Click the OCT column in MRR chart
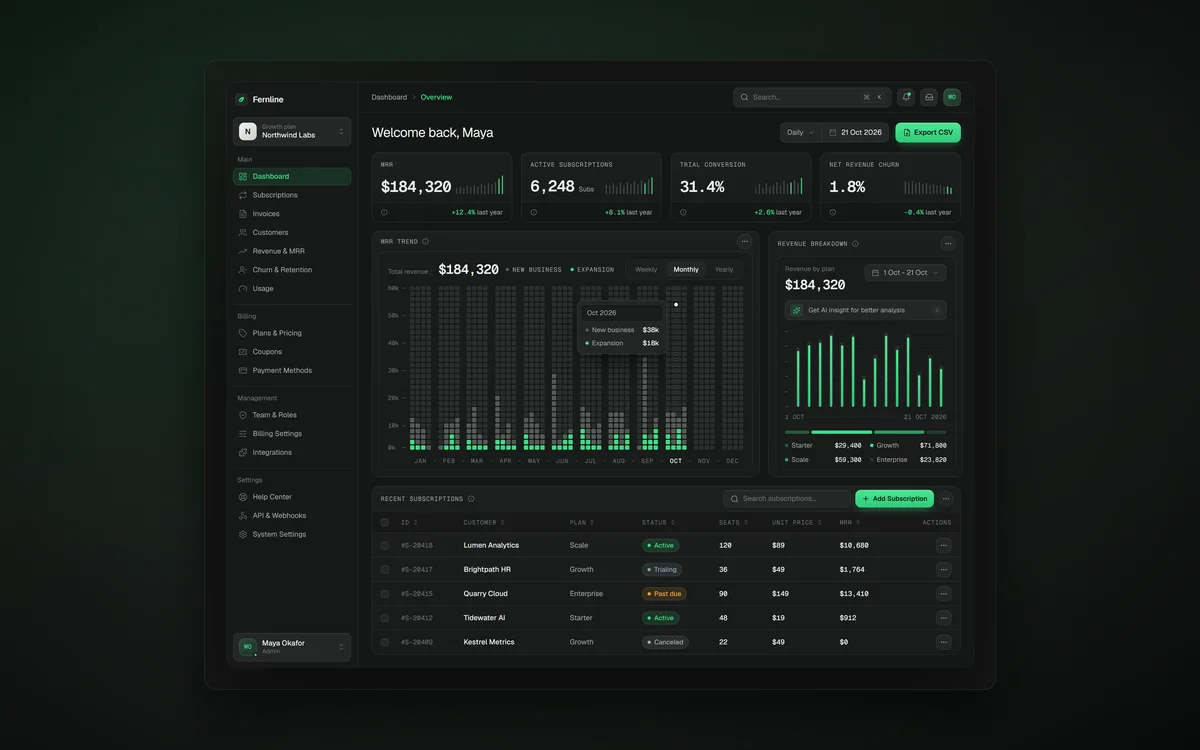This screenshot has height=750, width=1200. click(x=676, y=368)
